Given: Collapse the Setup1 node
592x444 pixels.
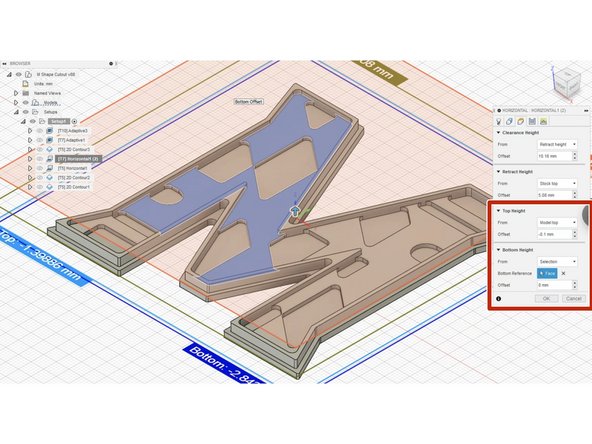Looking at the screenshot, I should pos(23,121).
